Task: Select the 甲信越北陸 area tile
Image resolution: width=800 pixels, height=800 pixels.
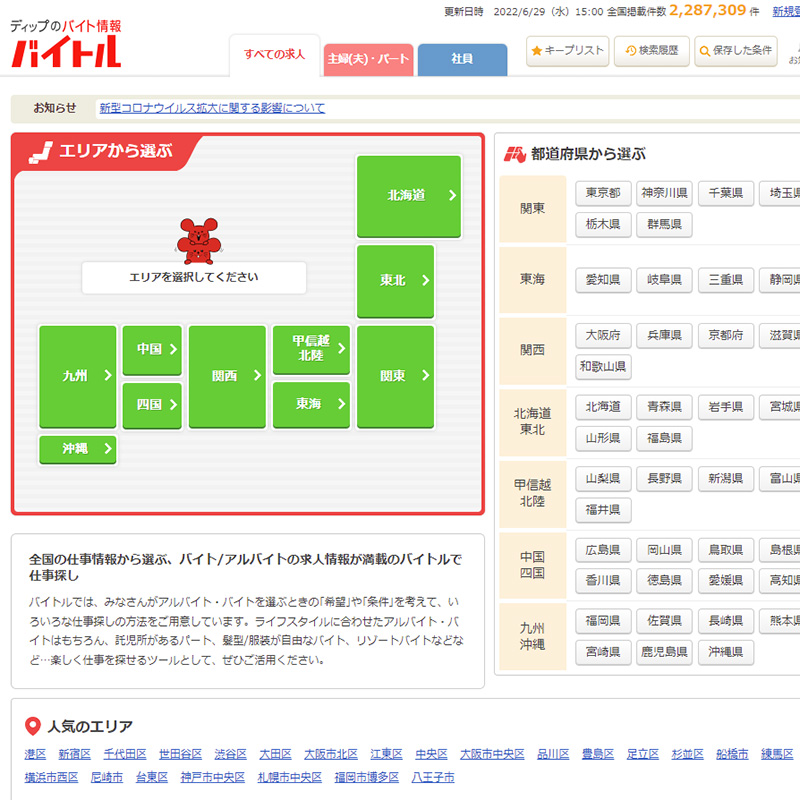Action: [x=311, y=349]
